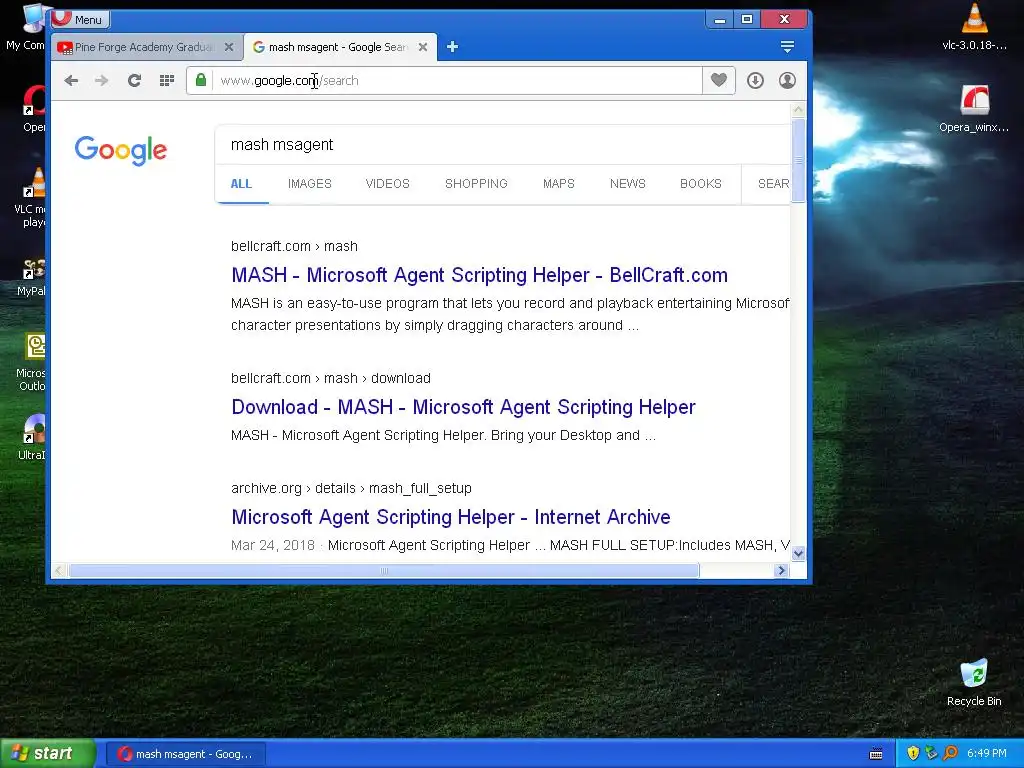Click vertical scrollbar up arrow
The height and width of the screenshot is (768, 1024).
tap(798, 110)
